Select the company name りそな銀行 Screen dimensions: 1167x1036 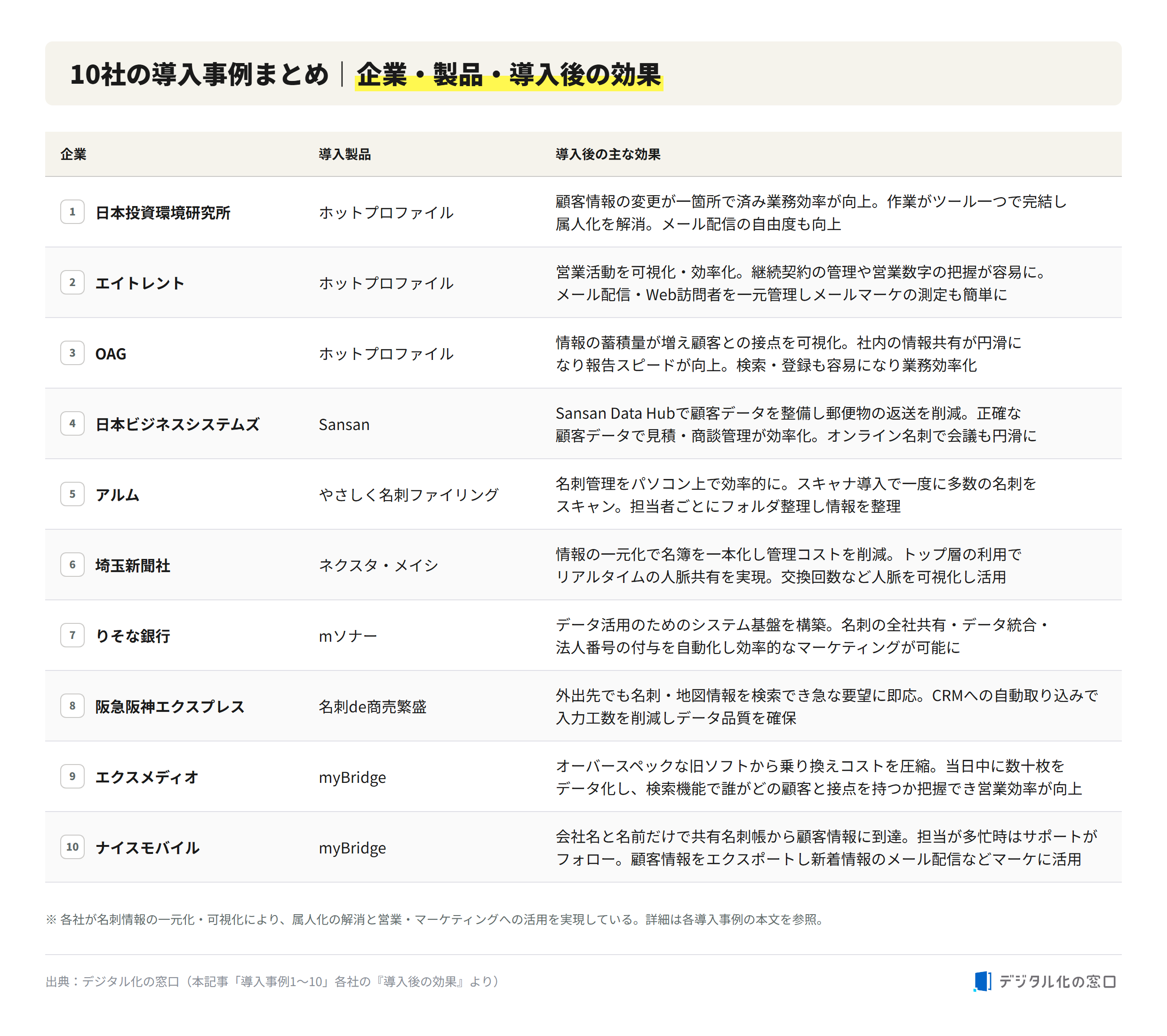132,636
